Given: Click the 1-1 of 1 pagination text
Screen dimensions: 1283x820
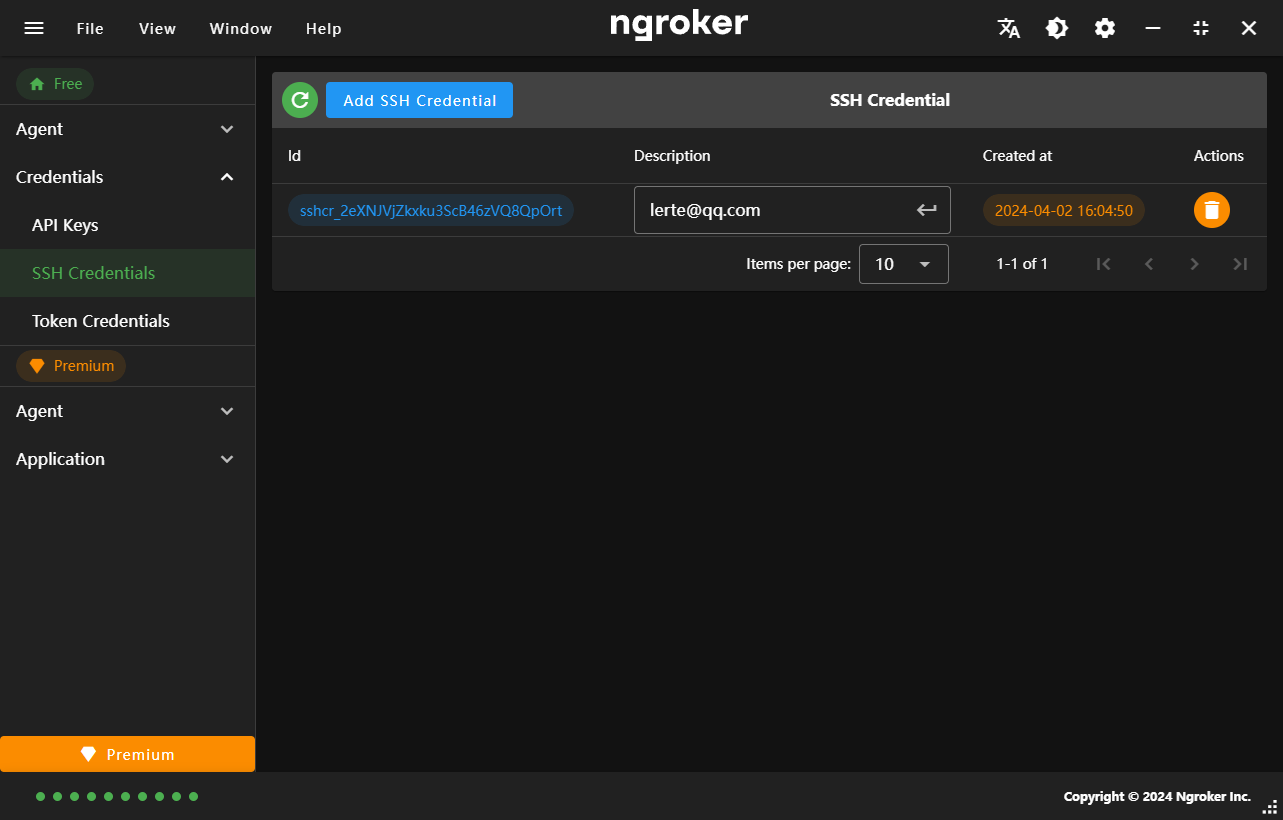Looking at the screenshot, I should coord(1022,264).
